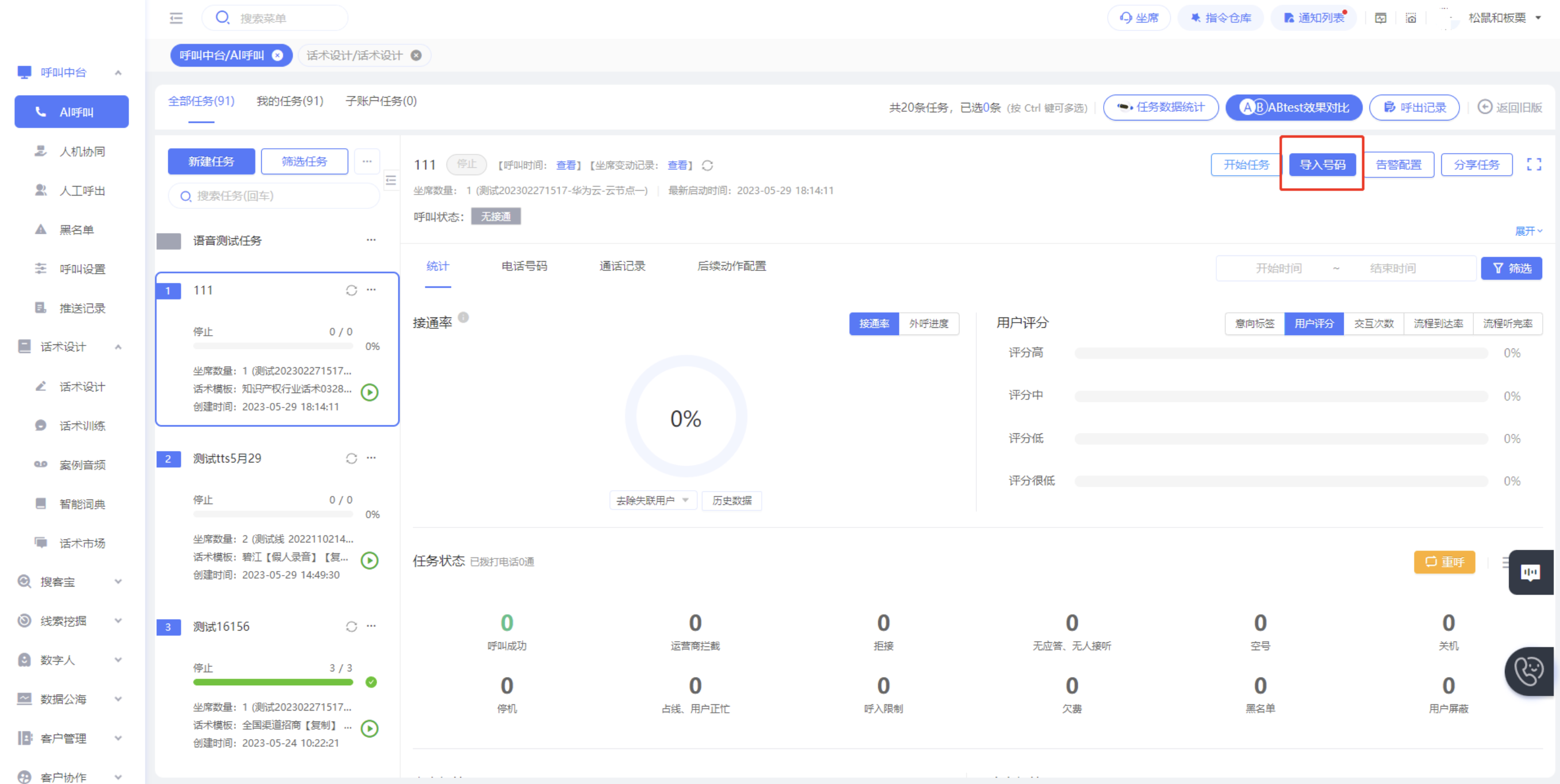
Task: Click the sidebar collapse hamburger icon
Action: pyautogui.click(x=176, y=18)
